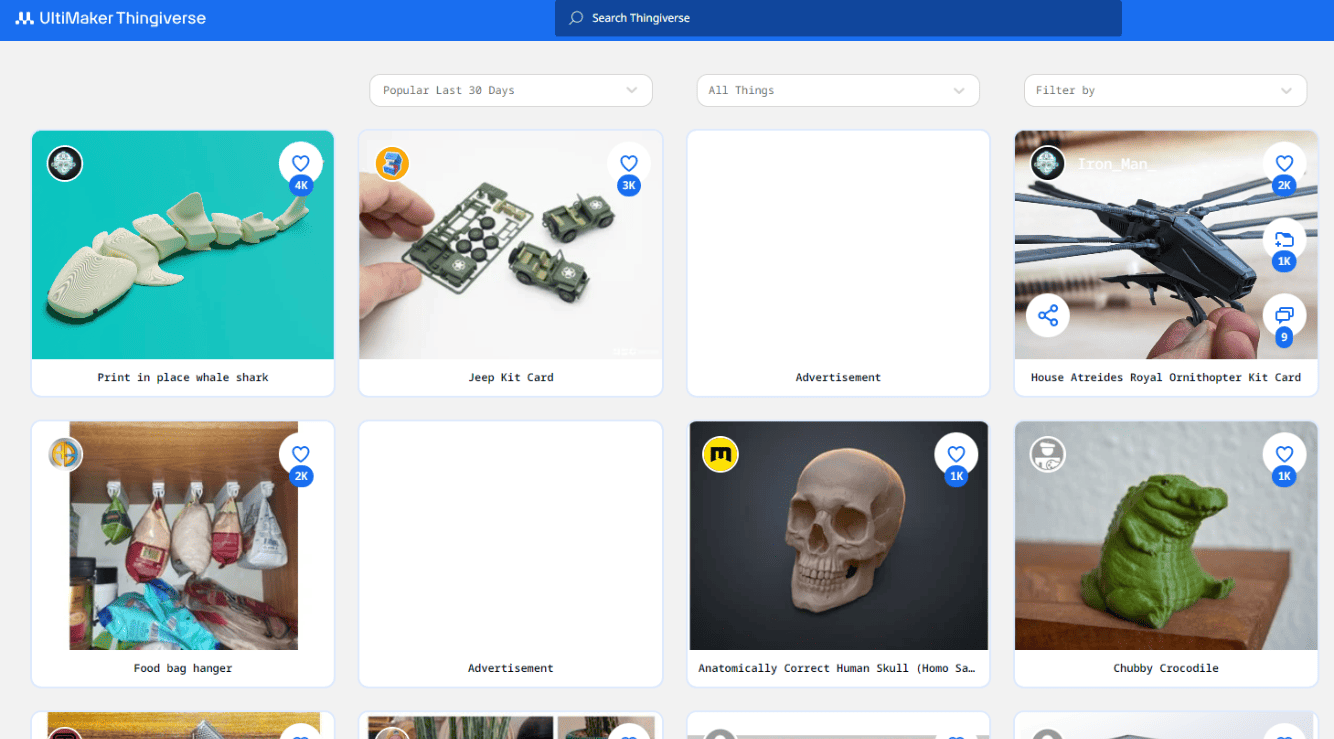Open the Chubby Crocodile title link

(1166, 668)
